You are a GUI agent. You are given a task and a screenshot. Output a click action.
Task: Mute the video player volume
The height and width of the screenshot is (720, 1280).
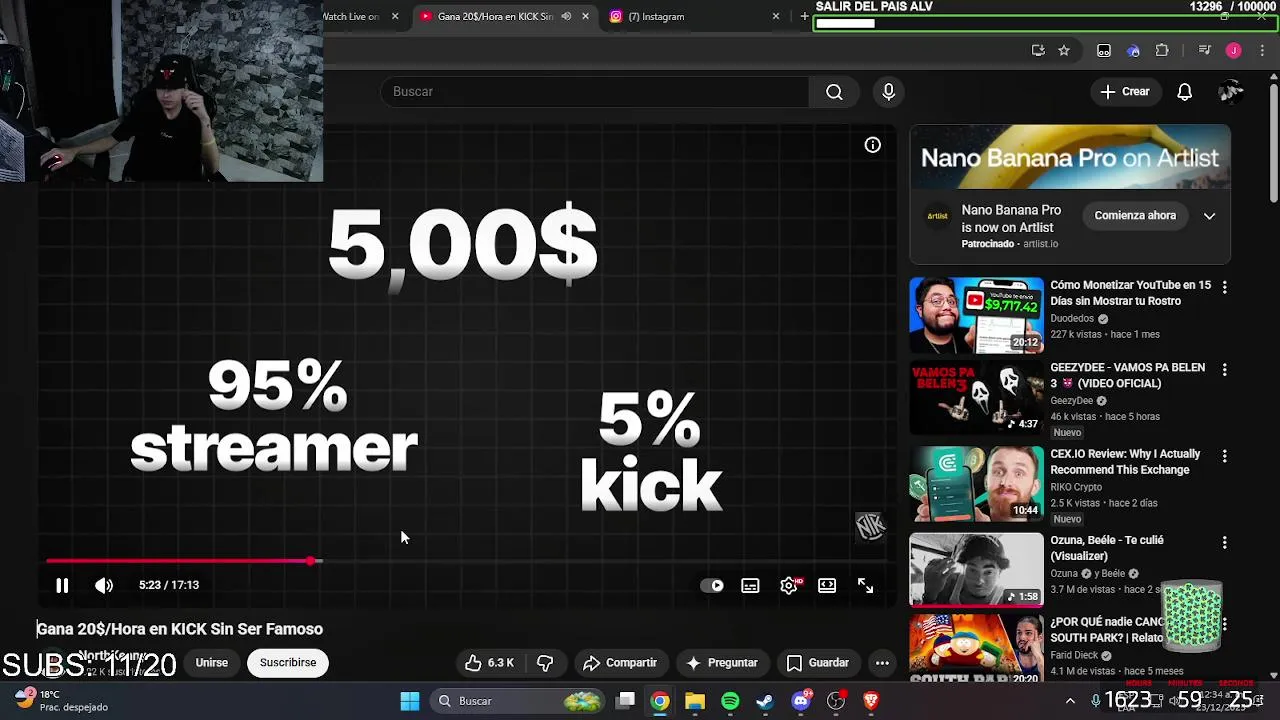click(104, 585)
